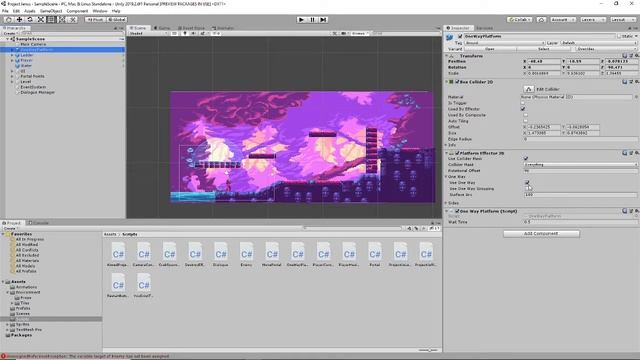Open the cloud services icon
This screenshot has height=360, width=640.
(541, 20)
